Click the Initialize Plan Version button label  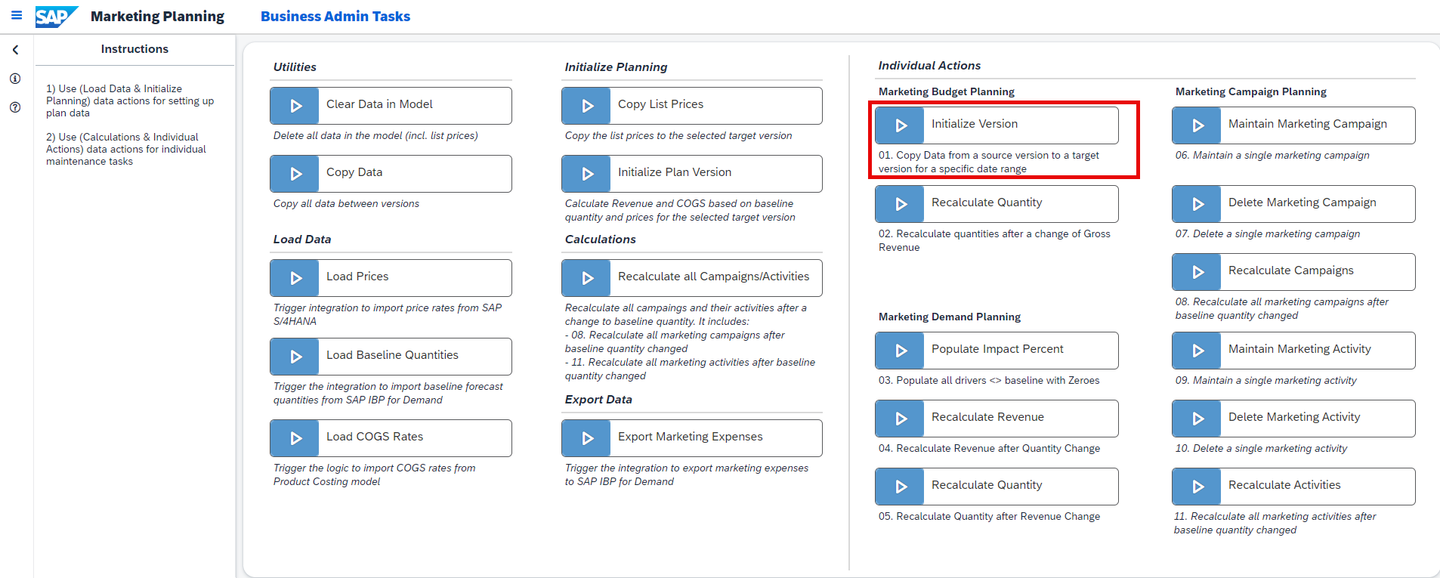click(x=675, y=172)
